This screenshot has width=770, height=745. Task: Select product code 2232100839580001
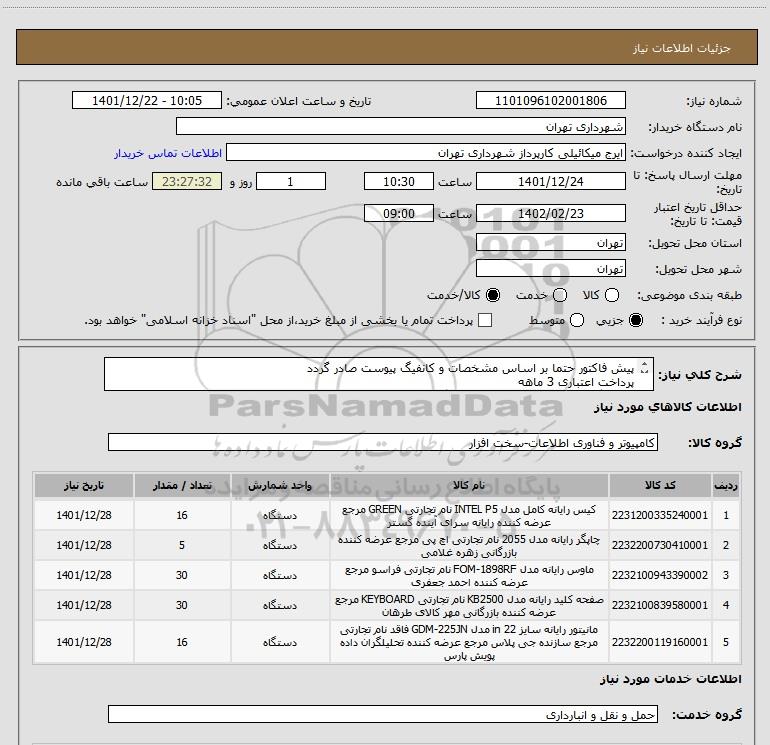pos(660,605)
